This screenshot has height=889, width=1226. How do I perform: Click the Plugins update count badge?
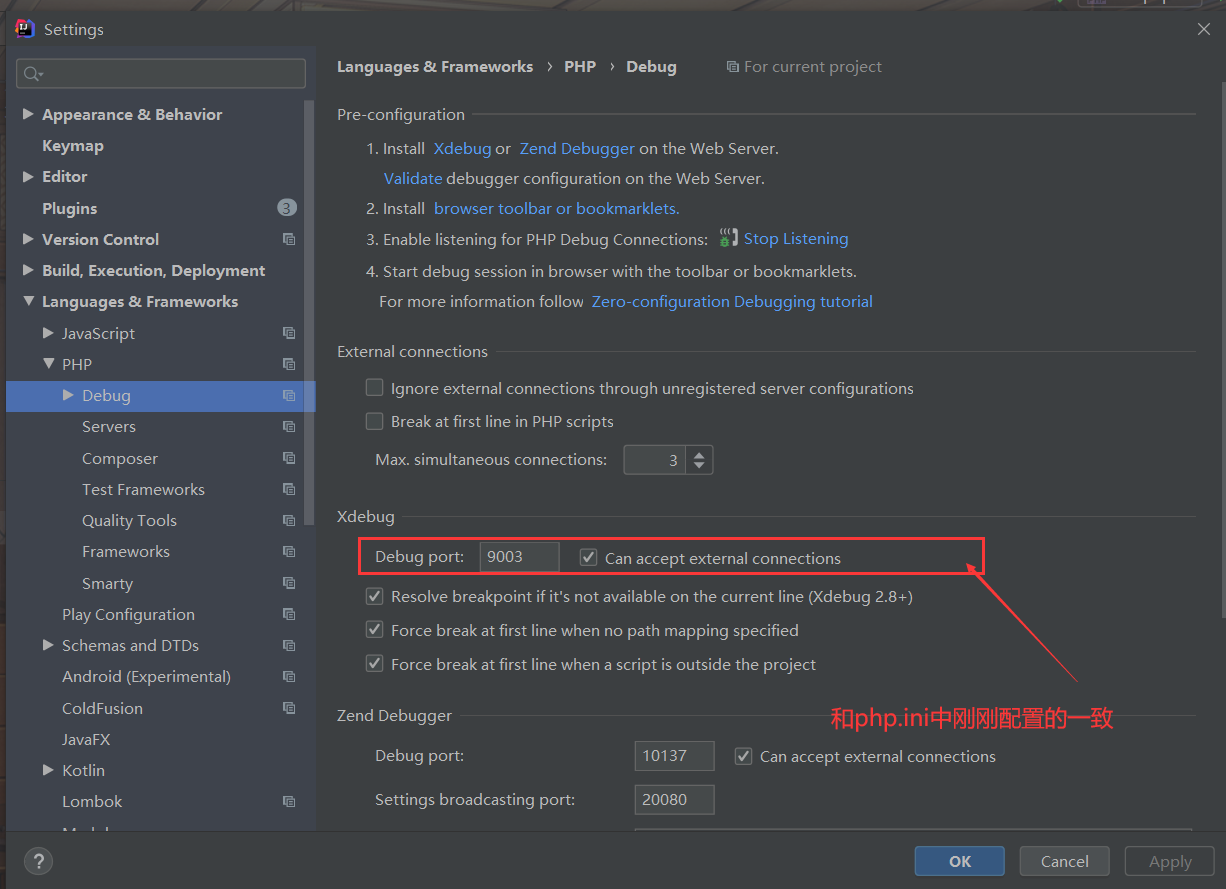click(x=287, y=208)
